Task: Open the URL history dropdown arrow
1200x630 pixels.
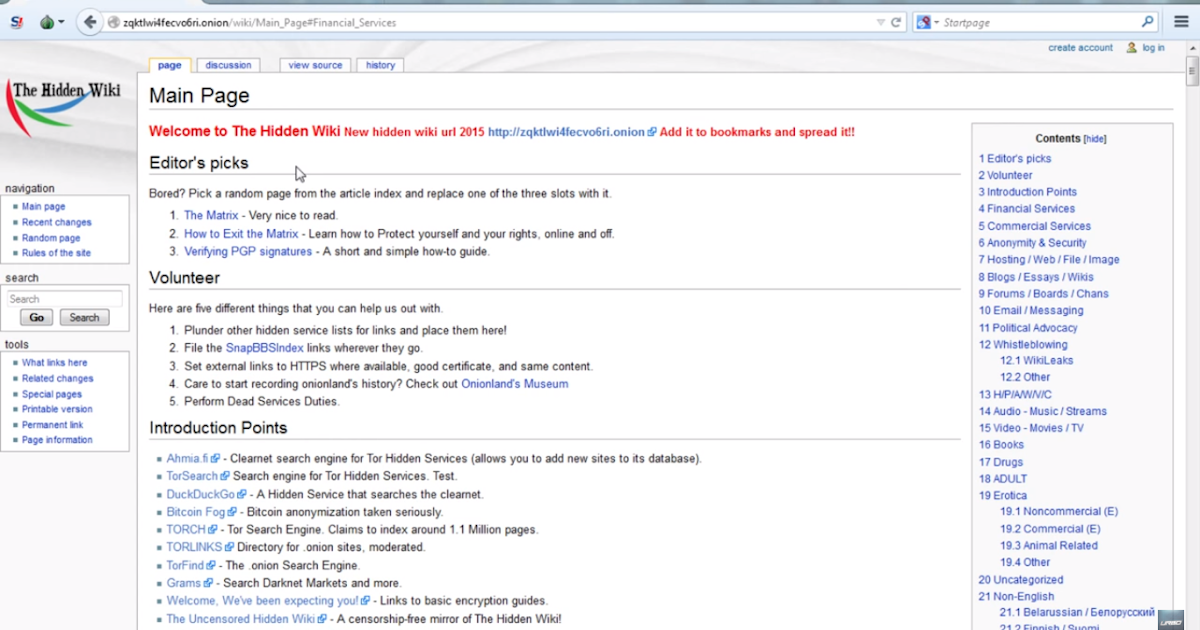Action: [x=880, y=22]
